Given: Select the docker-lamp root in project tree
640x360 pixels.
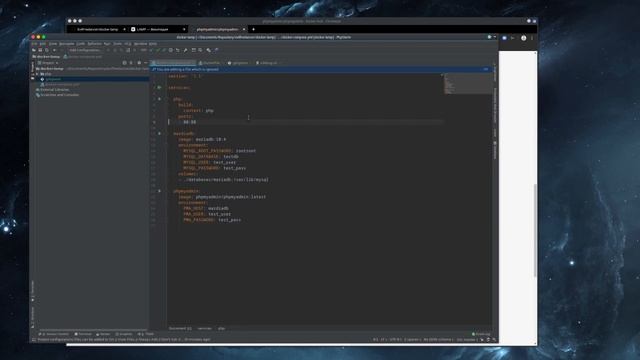Looking at the screenshot, I should 51,69.
